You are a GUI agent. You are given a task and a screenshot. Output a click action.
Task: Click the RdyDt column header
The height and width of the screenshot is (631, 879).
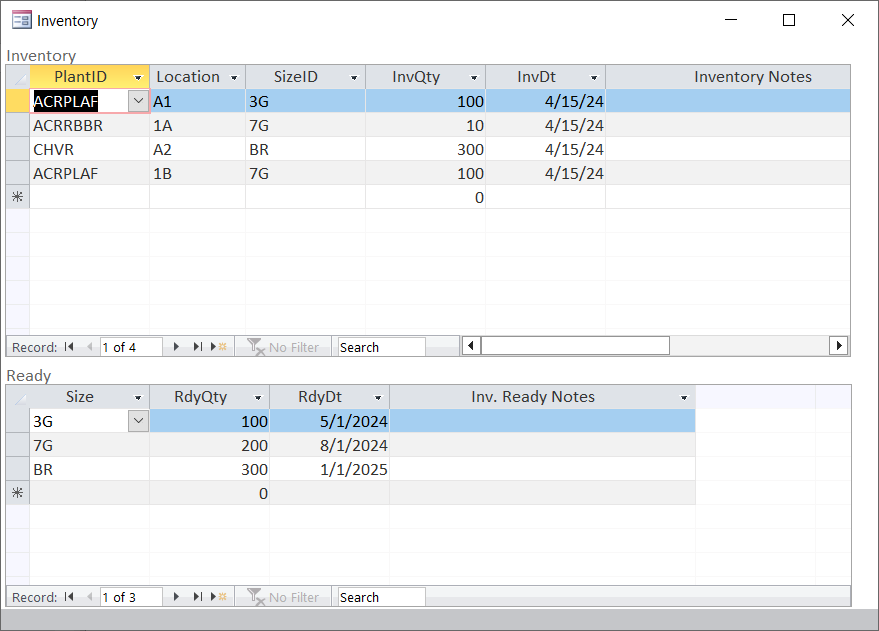point(320,397)
